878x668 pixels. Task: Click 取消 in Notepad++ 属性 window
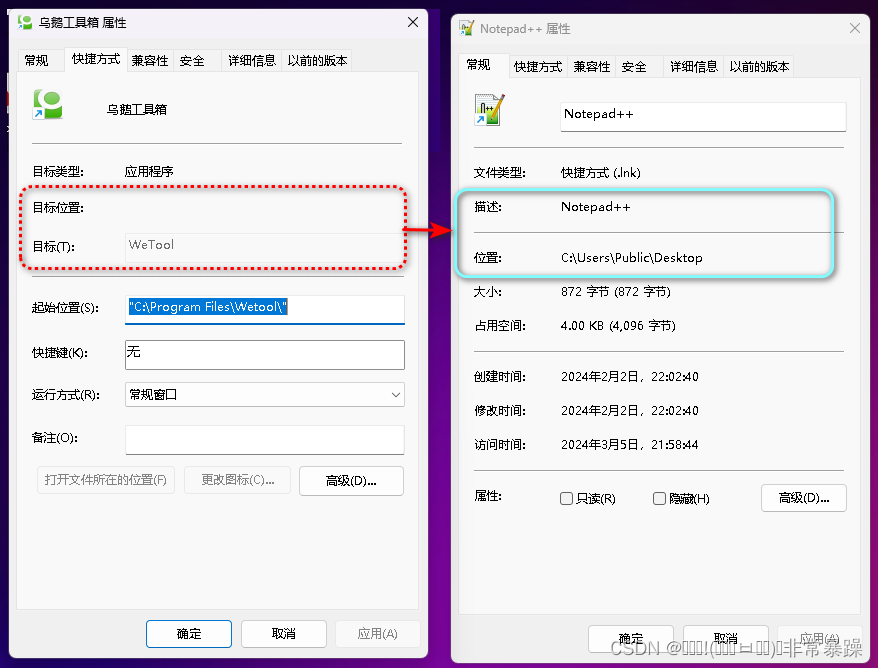pyautogui.click(x=726, y=639)
